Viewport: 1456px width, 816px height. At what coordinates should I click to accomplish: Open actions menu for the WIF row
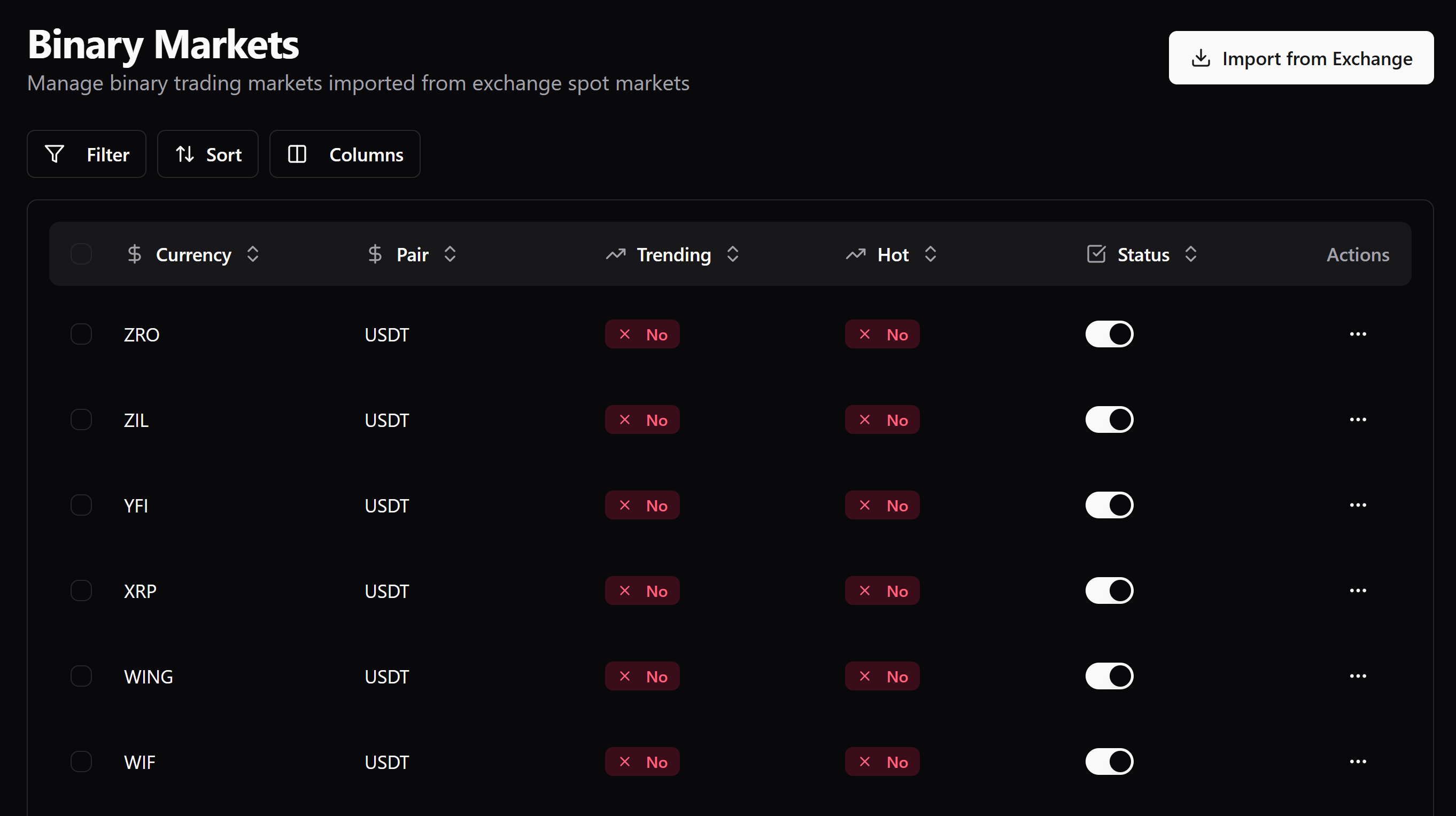pos(1358,761)
